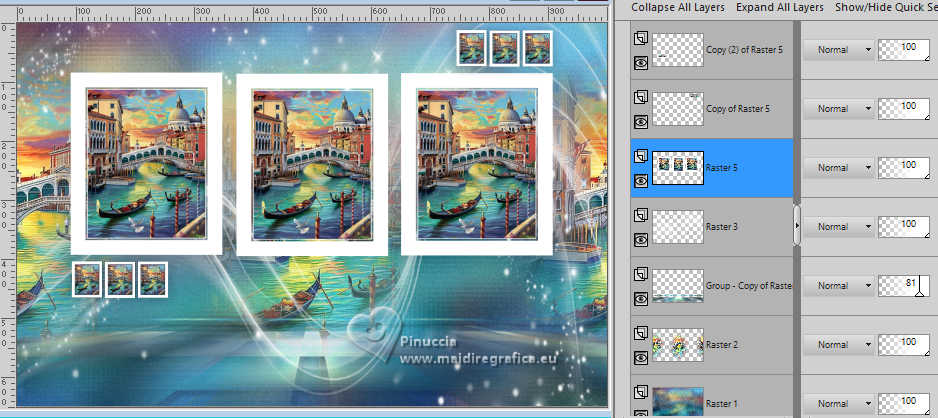This screenshot has height=418, width=938.
Task: Click the opacity control of Raster 1
Action: click(x=904, y=404)
